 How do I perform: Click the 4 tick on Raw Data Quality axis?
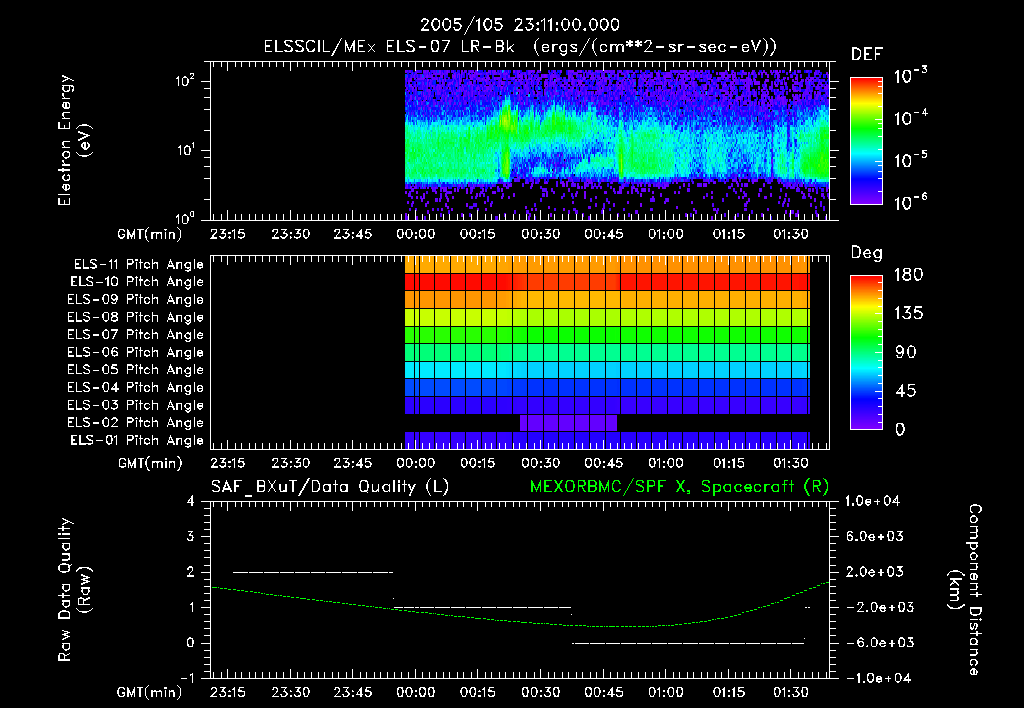191,501
